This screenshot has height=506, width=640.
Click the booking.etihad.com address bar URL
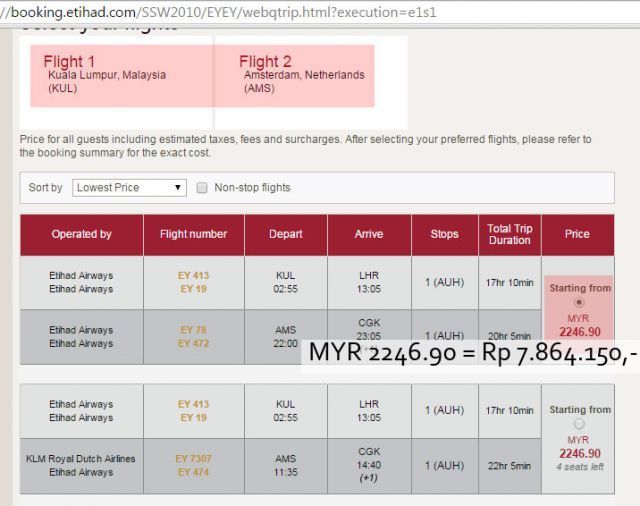219,12
